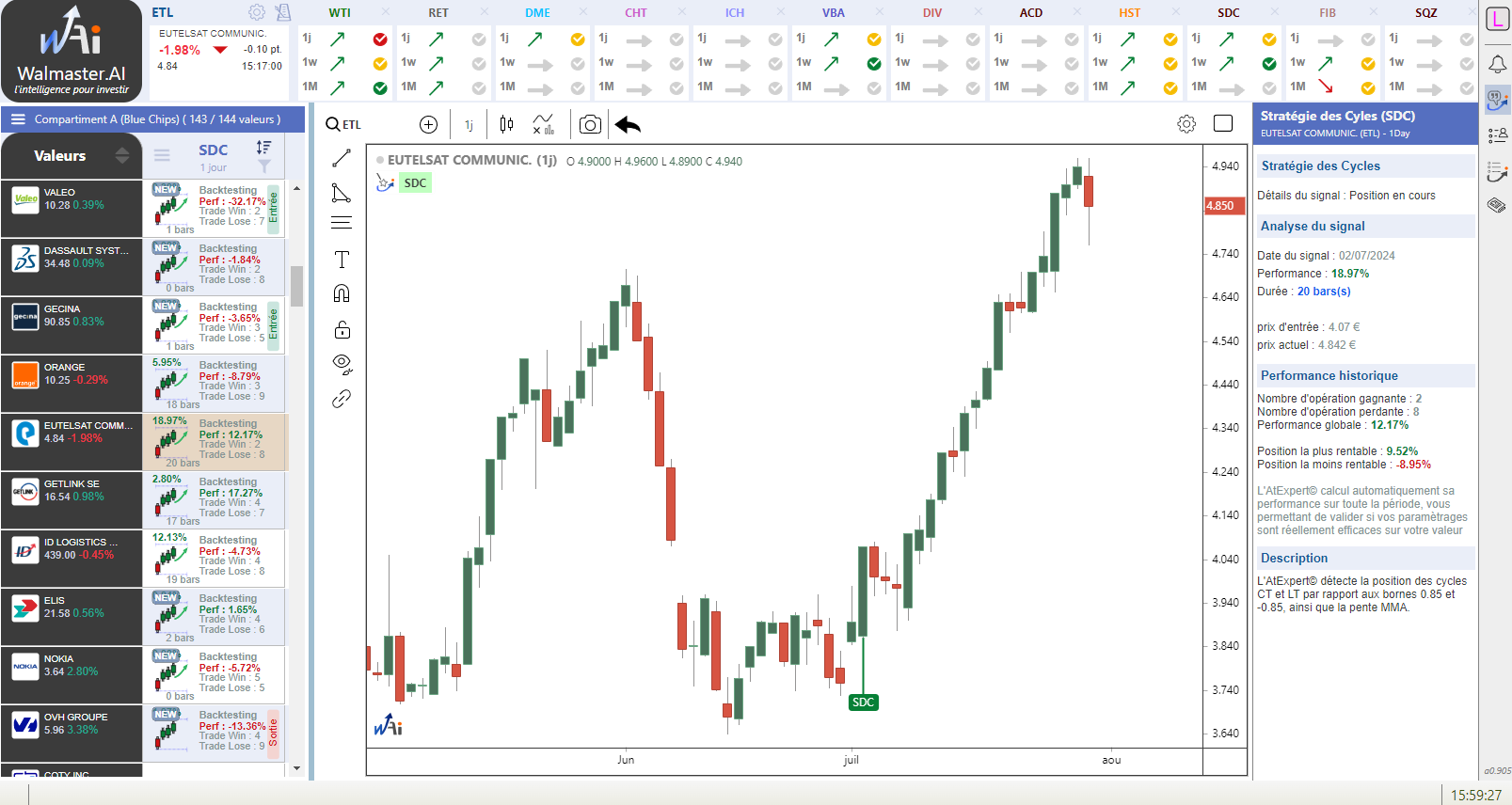The width and height of the screenshot is (1512, 805).
Task: Open the SDC column hamburger menu
Action: 162,155
